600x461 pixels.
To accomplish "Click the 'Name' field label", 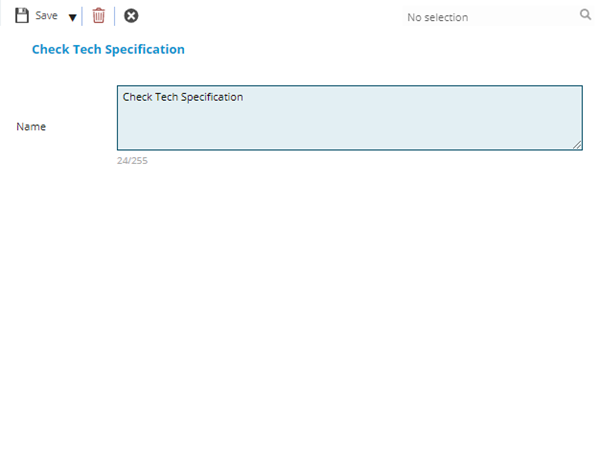I will 31,127.
